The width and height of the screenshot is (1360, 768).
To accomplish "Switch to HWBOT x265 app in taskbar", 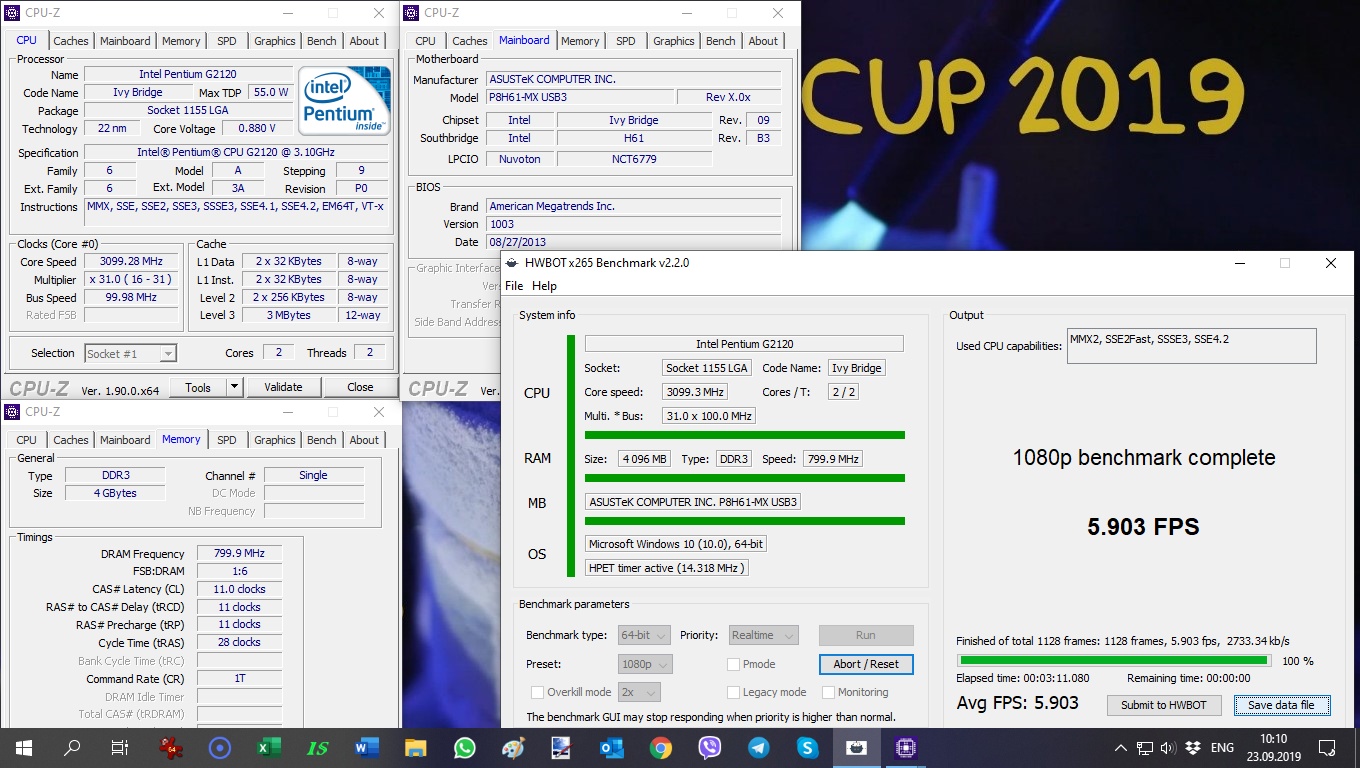I will click(x=856, y=747).
